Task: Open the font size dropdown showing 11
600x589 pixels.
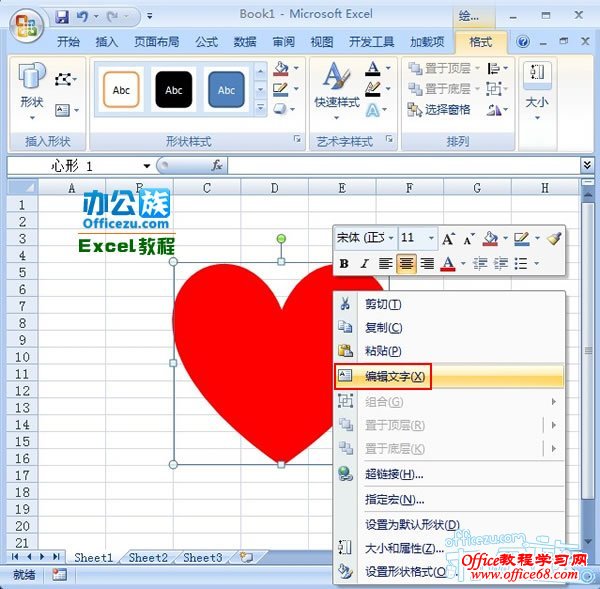Action: [431, 238]
